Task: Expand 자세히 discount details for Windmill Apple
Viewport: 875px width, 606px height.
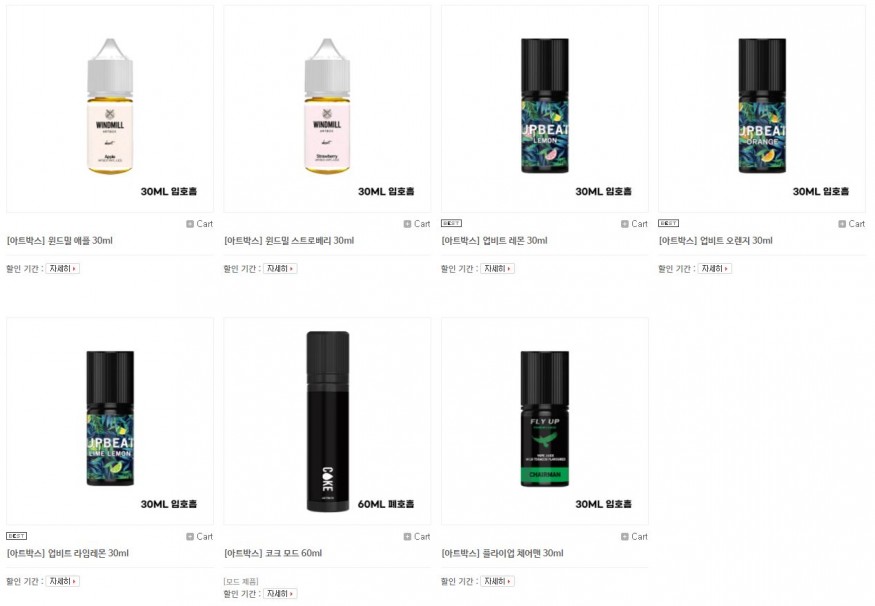Action: [62, 268]
